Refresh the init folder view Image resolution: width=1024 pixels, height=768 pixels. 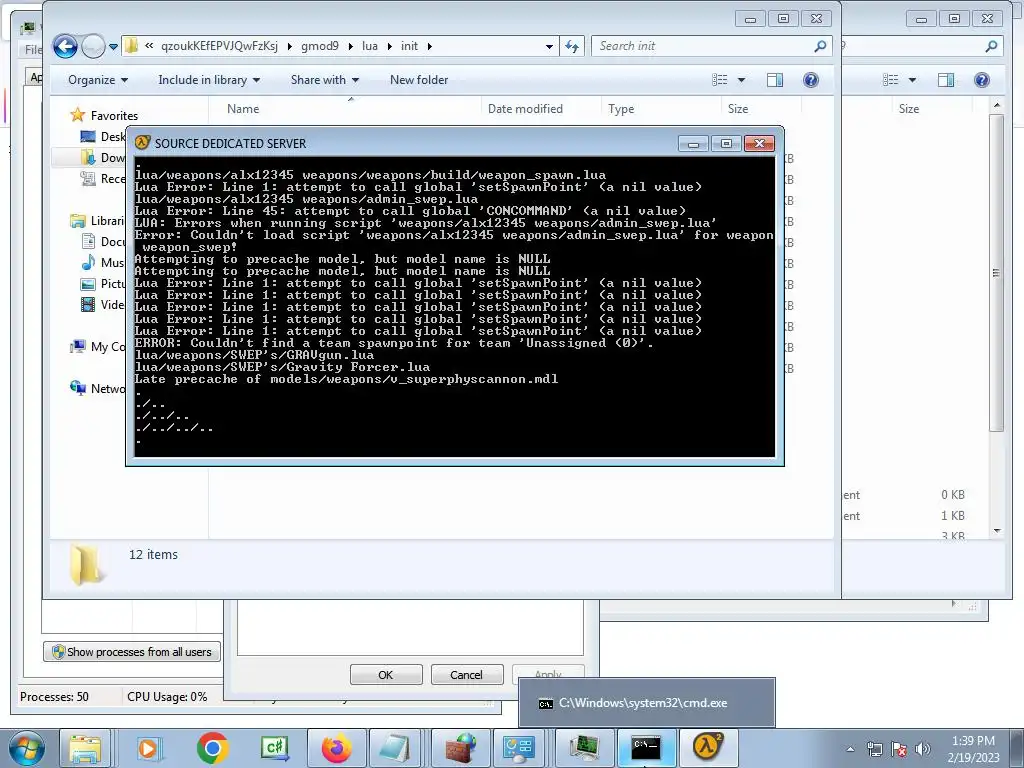[572, 46]
